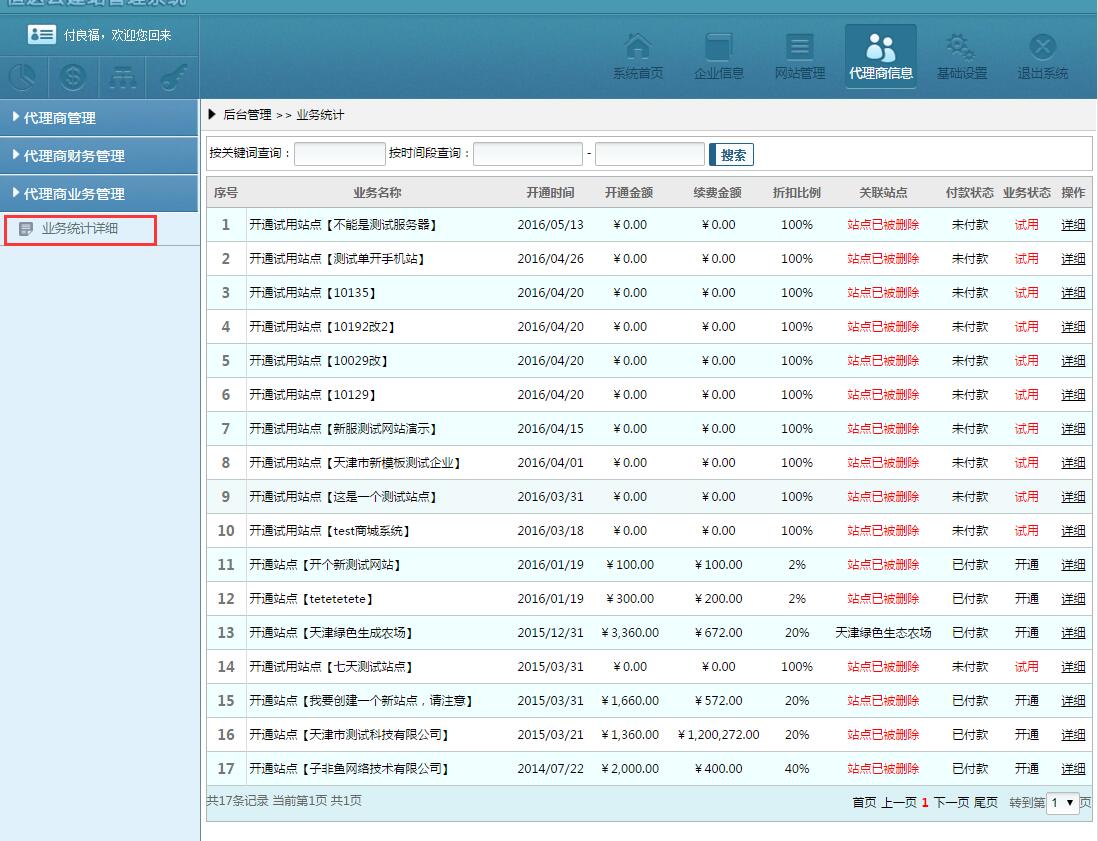
Task: Click the 天津绿色生态农场 associated site link
Action: click(x=882, y=633)
